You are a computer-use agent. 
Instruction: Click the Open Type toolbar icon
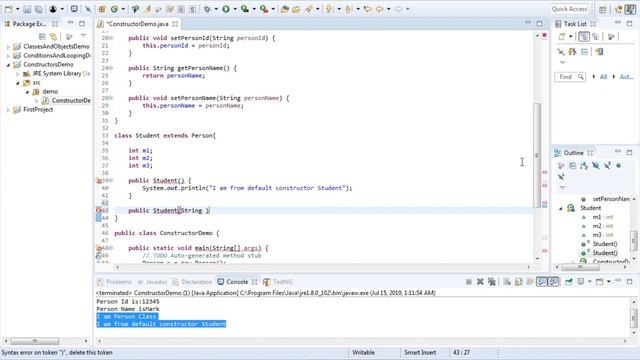tap(285, 9)
